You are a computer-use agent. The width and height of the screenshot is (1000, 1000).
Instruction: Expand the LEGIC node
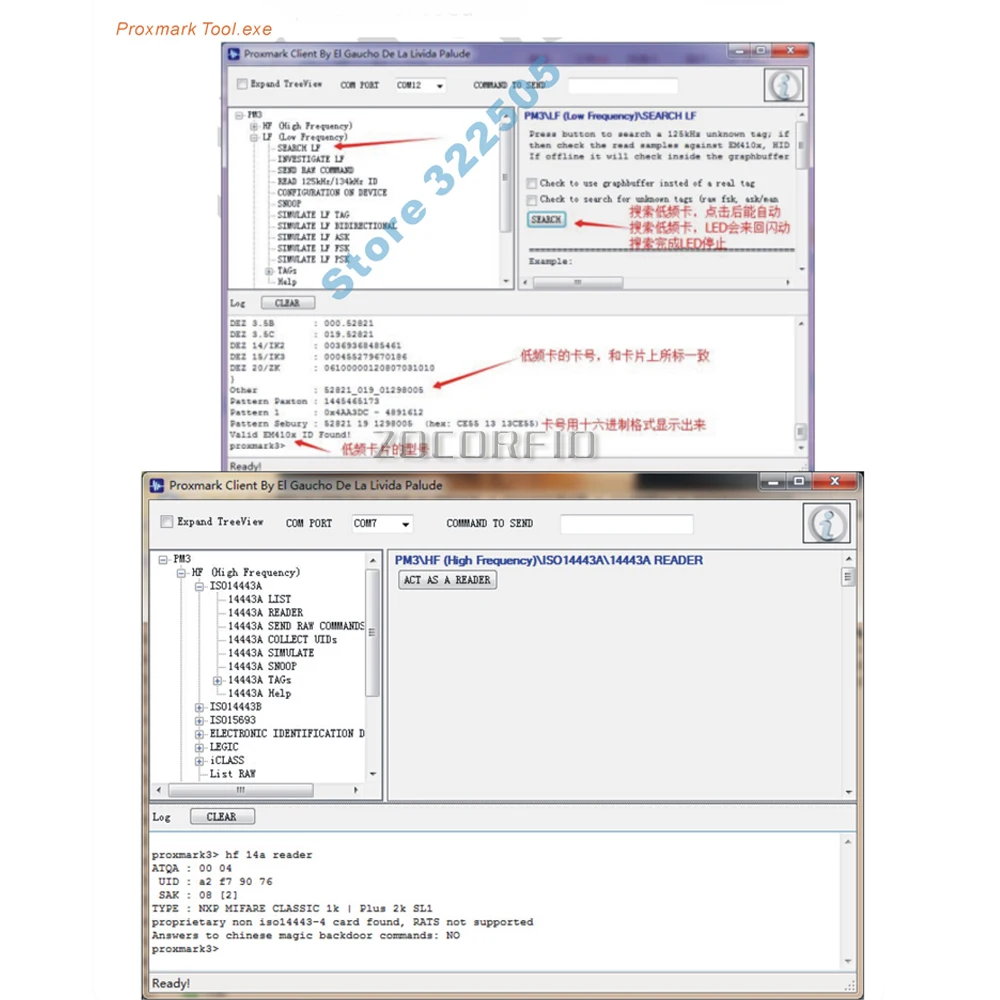coord(200,747)
